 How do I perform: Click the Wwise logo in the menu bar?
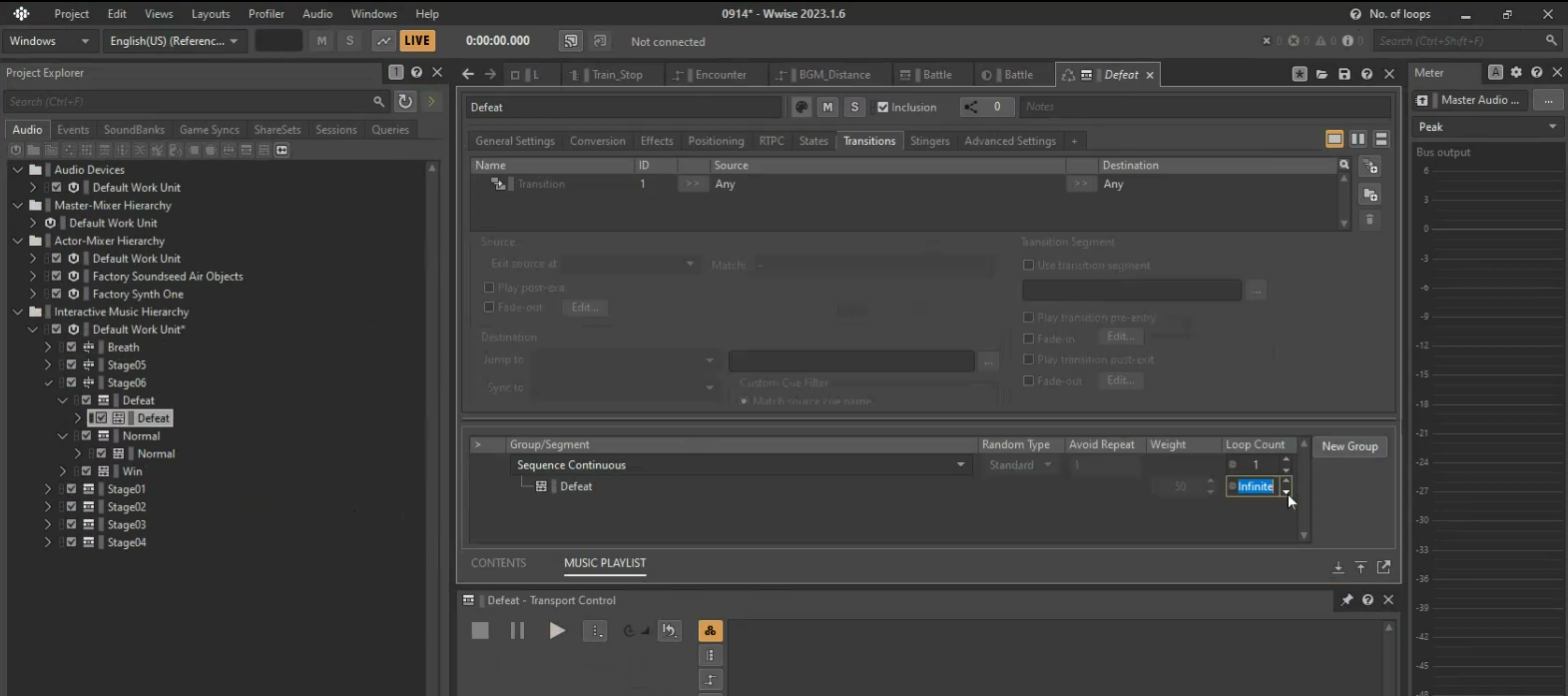point(21,14)
